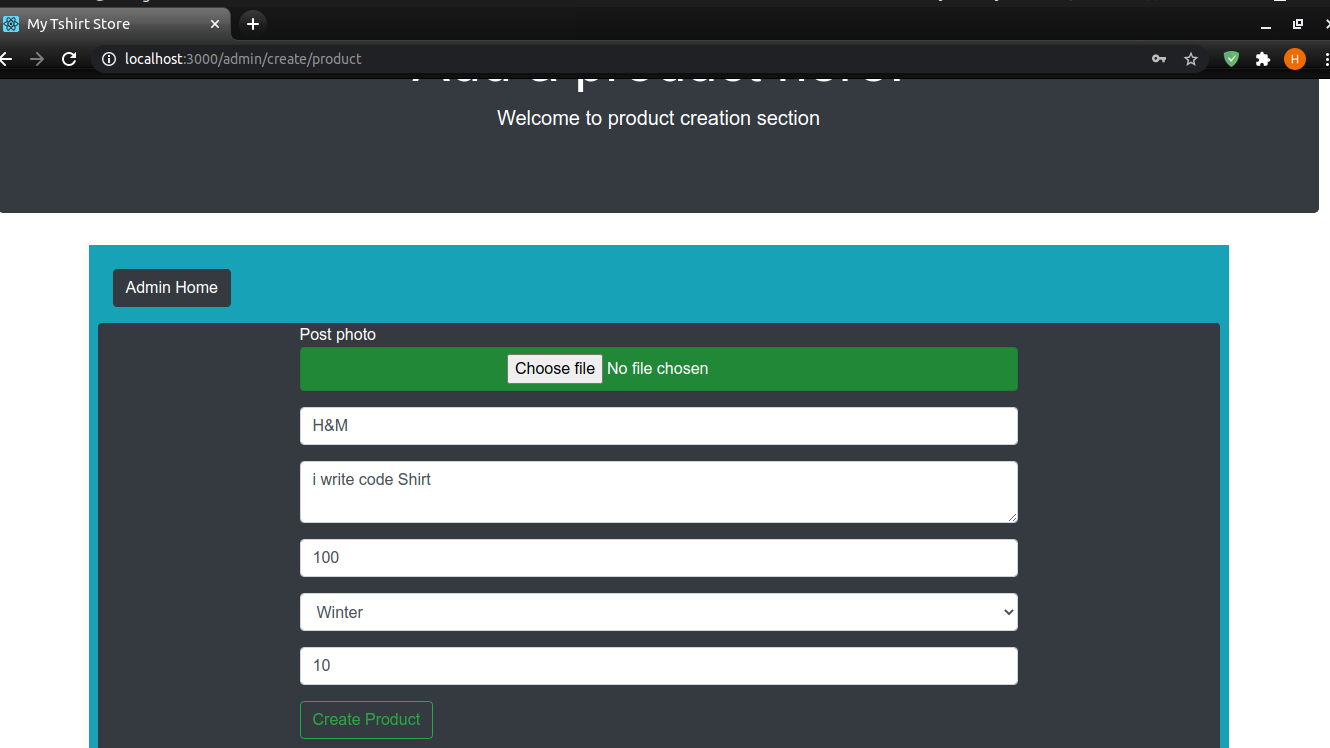This screenshot has width=1330, height=748.
Task: Click Choose file to upload photo
Action: pos(555,369)
